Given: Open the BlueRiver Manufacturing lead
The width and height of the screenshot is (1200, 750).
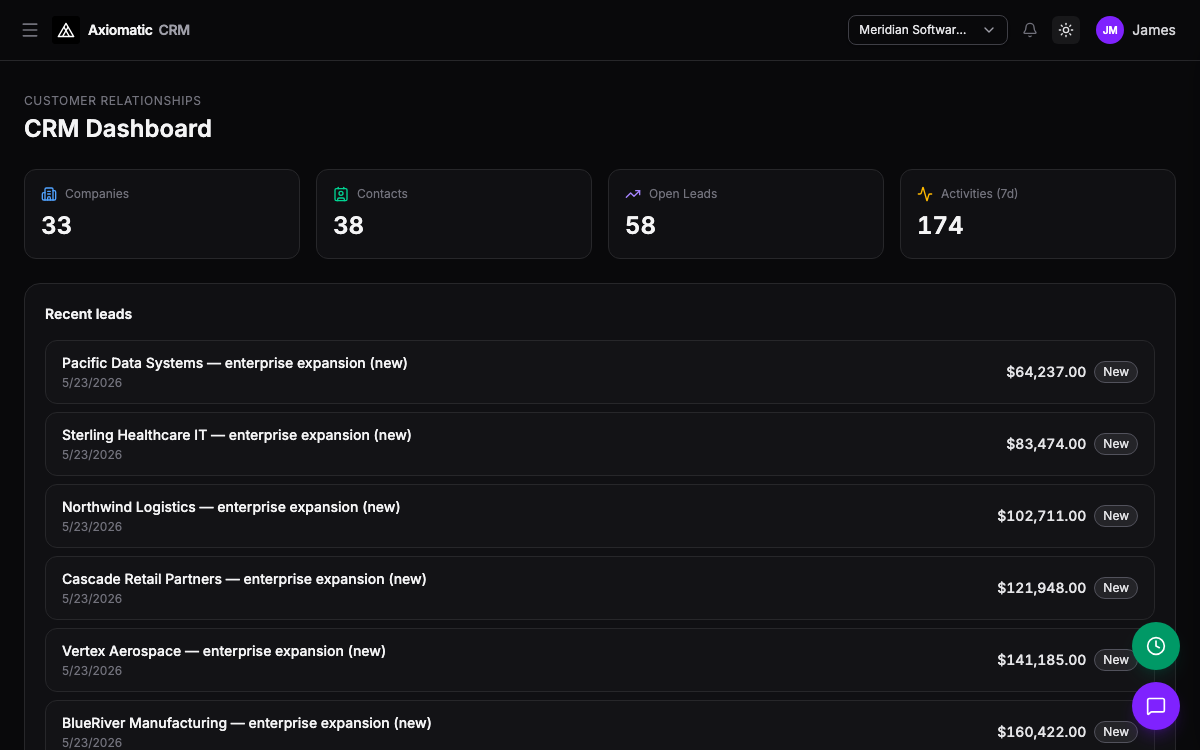Looking at the screenshot, I should (x=600, y=725).
